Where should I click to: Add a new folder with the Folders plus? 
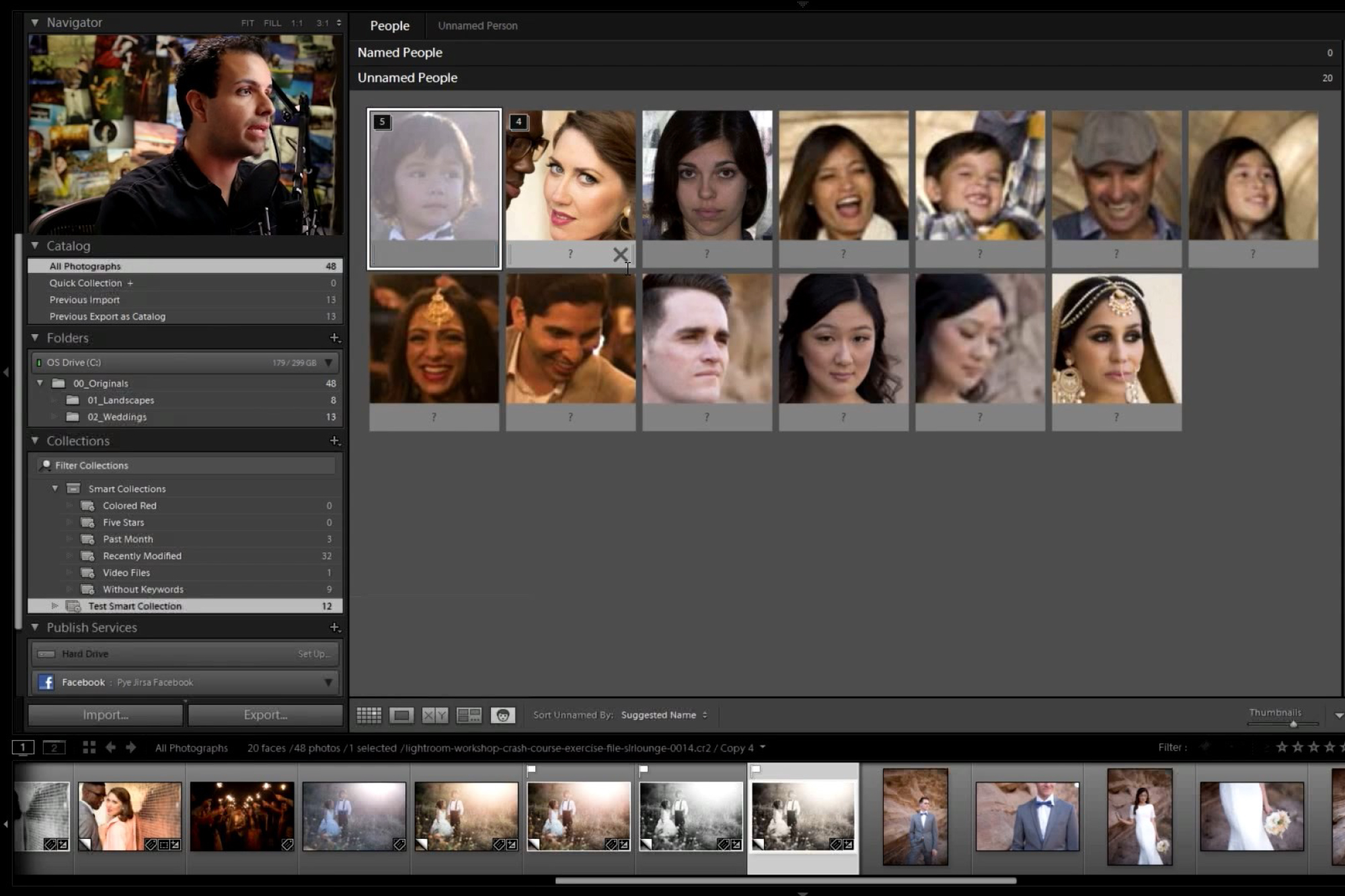pyautogui.click(x=334, y=337)
